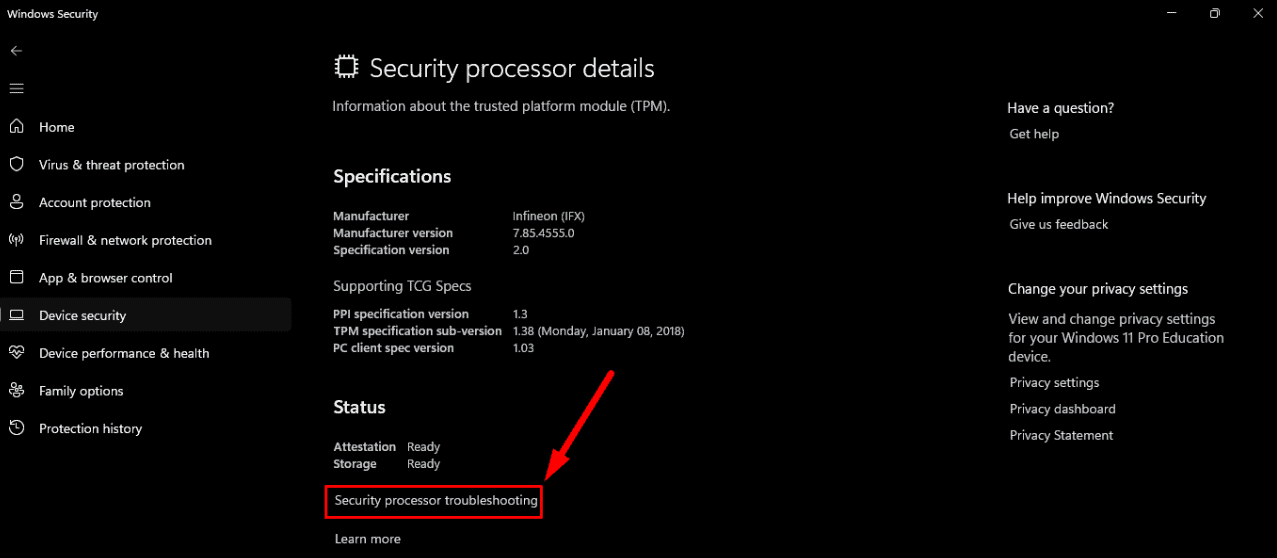
Task: Click the Home house icon
Action: (x=16, y=127)
